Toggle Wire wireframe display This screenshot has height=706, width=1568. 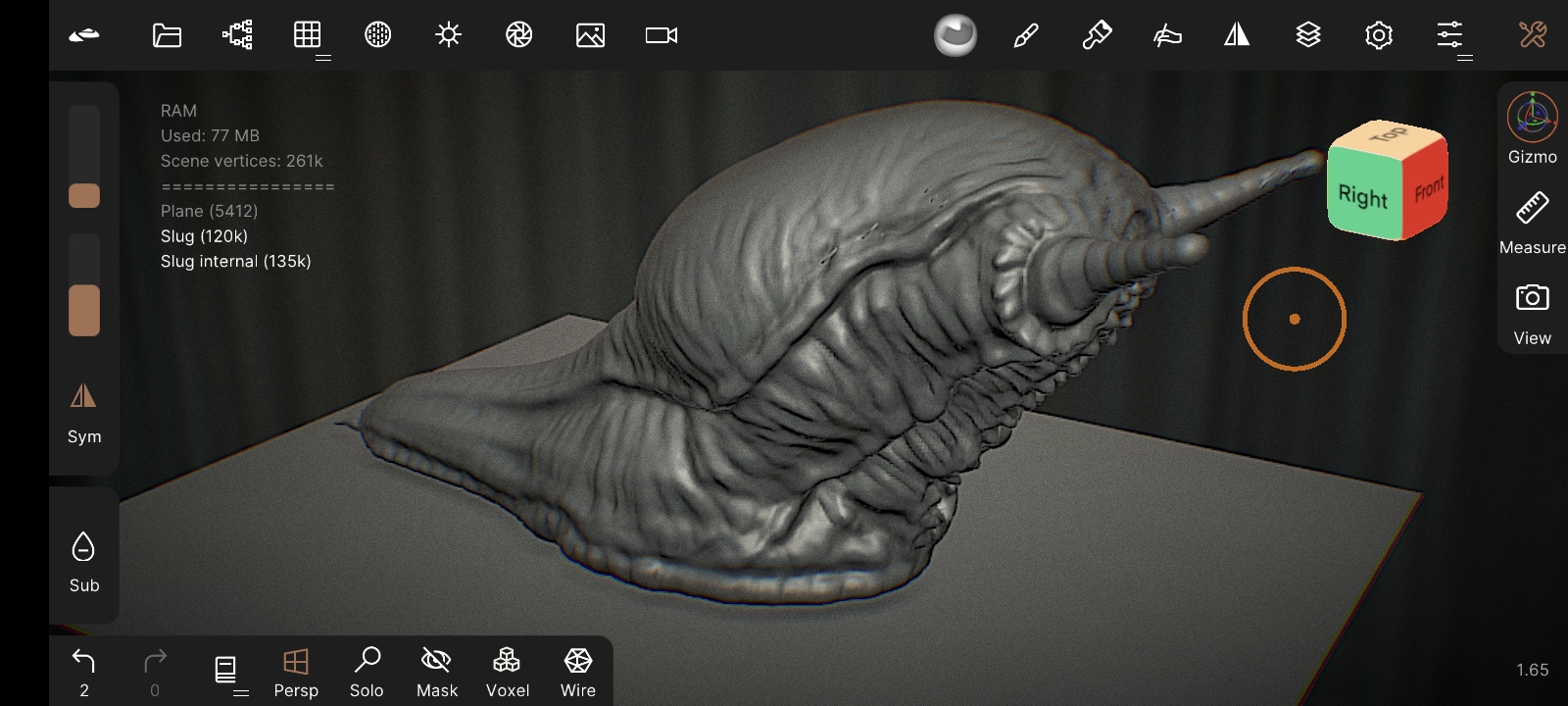click(x=578, y=673)
